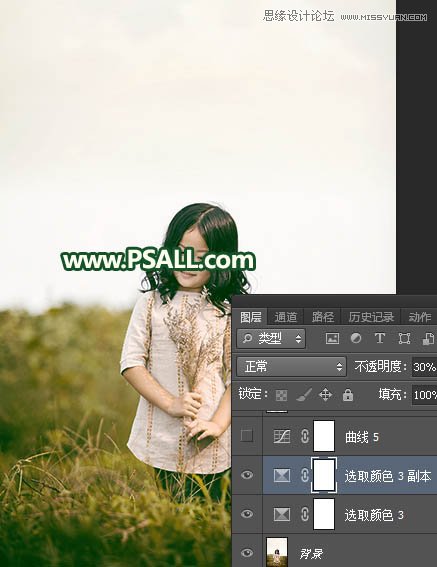Toggle lock transparent pixels icon
This screenshot has width=437, height=567.
281,395
